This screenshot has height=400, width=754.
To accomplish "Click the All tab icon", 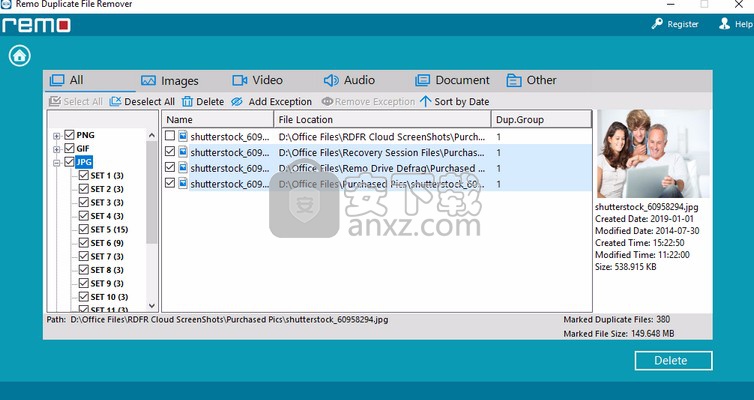I will [57, 80].
